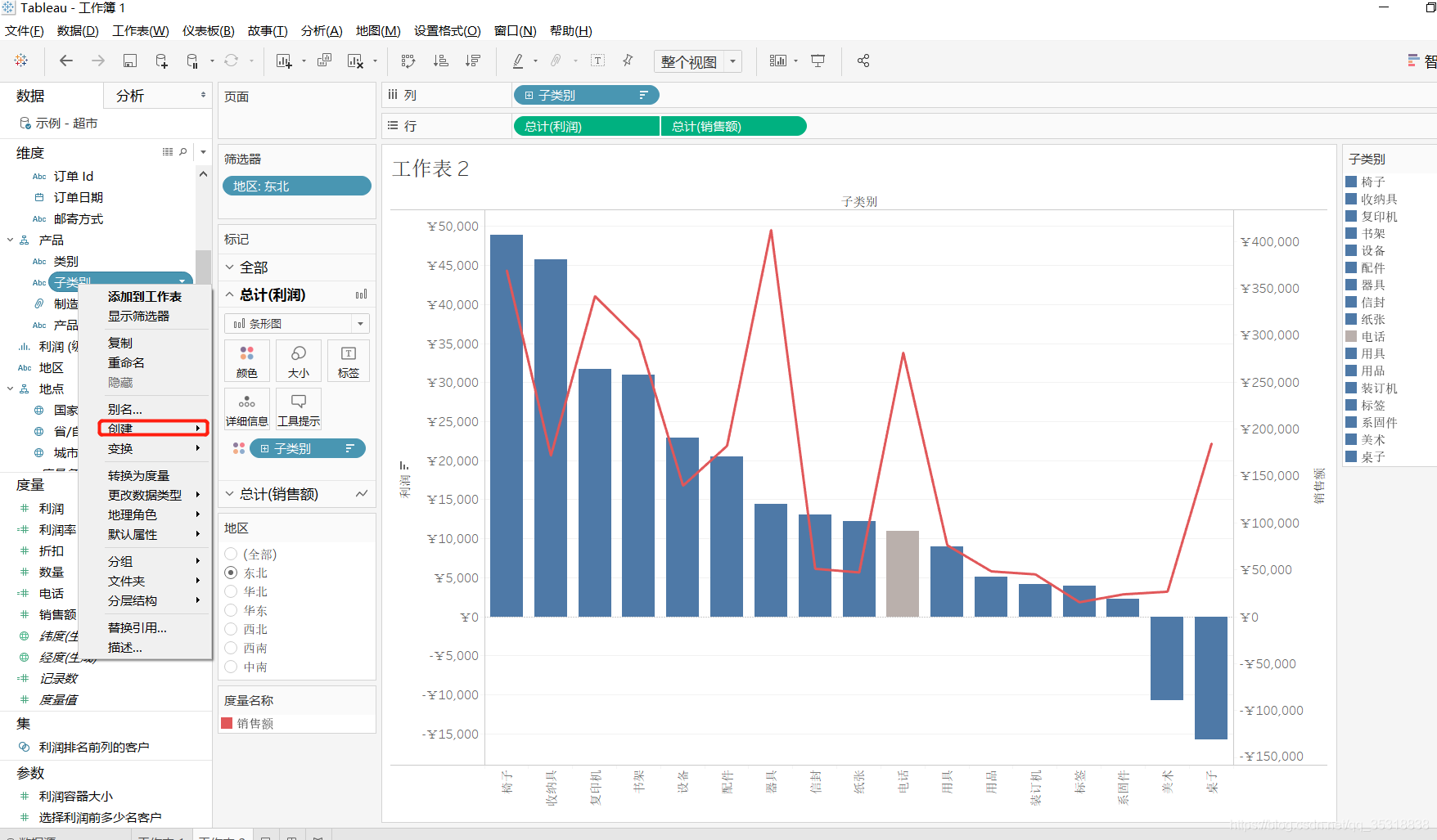This screenshot has height=840, width=1437.
Task: Collapse the 地点 hierarchy in dimensions
Action: point(11,389)
